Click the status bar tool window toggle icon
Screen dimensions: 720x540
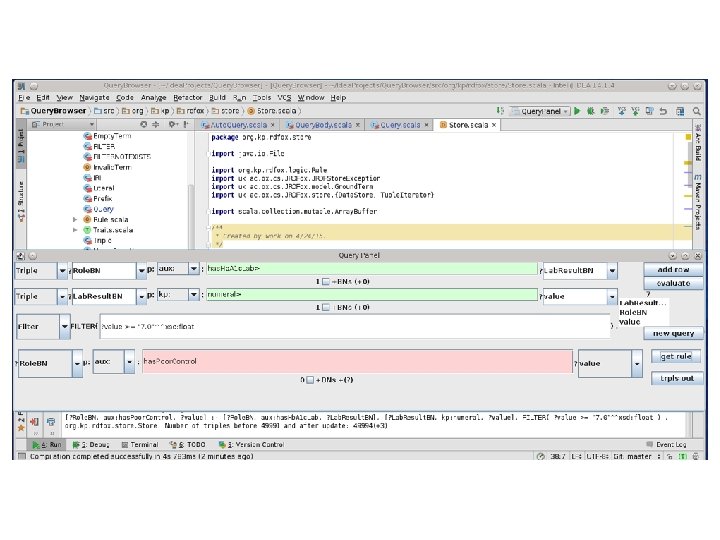(x=21, y=456)
